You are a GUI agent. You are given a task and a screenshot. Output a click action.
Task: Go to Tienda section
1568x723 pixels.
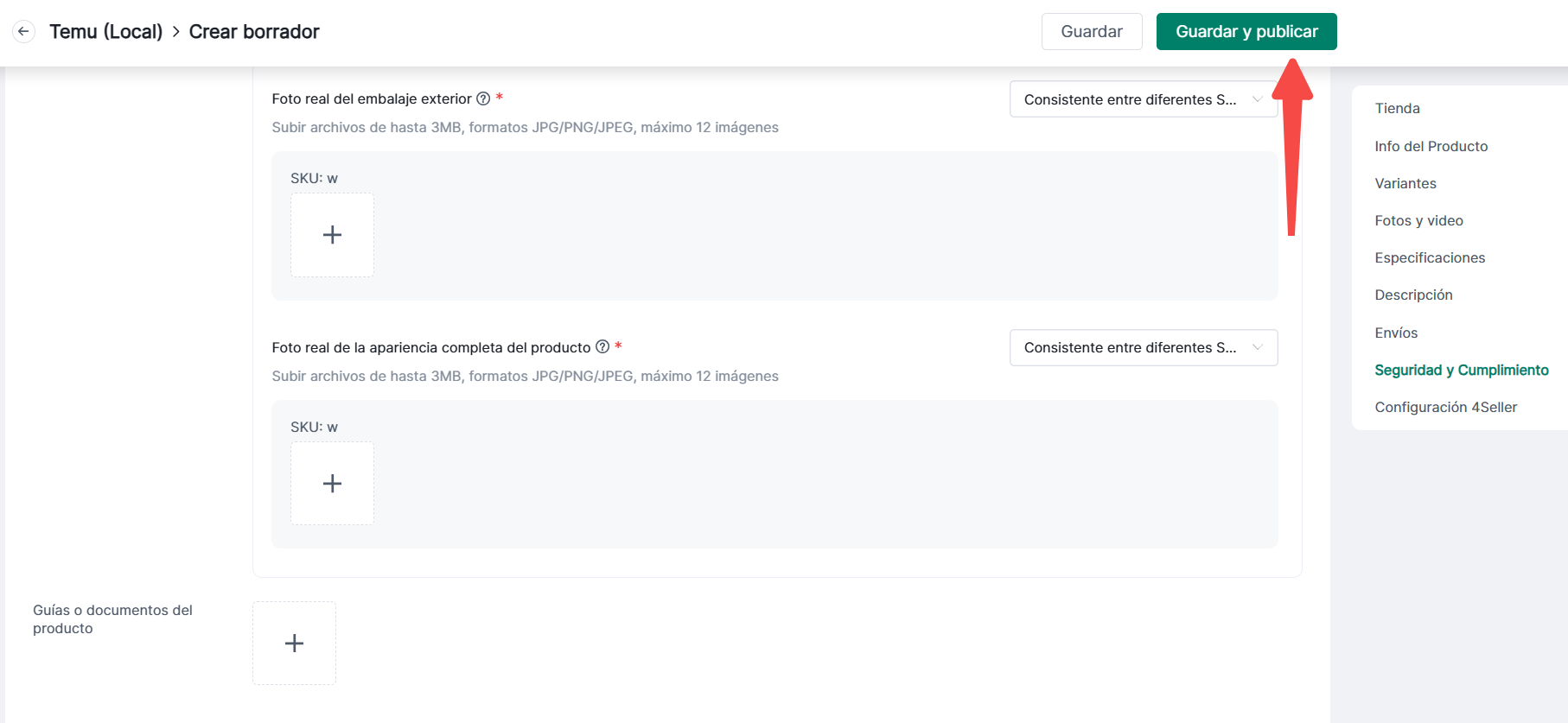(1397, 109)
